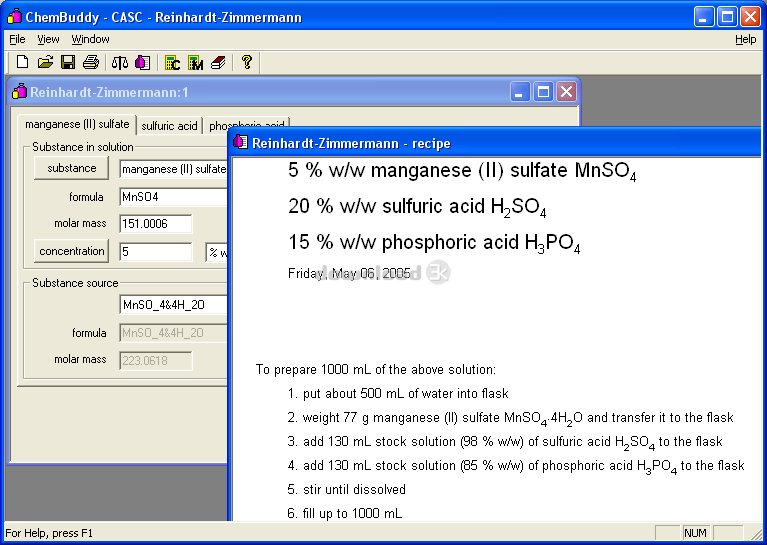
Task: Click the concentration calculator C icon
Action: point(172,63)
